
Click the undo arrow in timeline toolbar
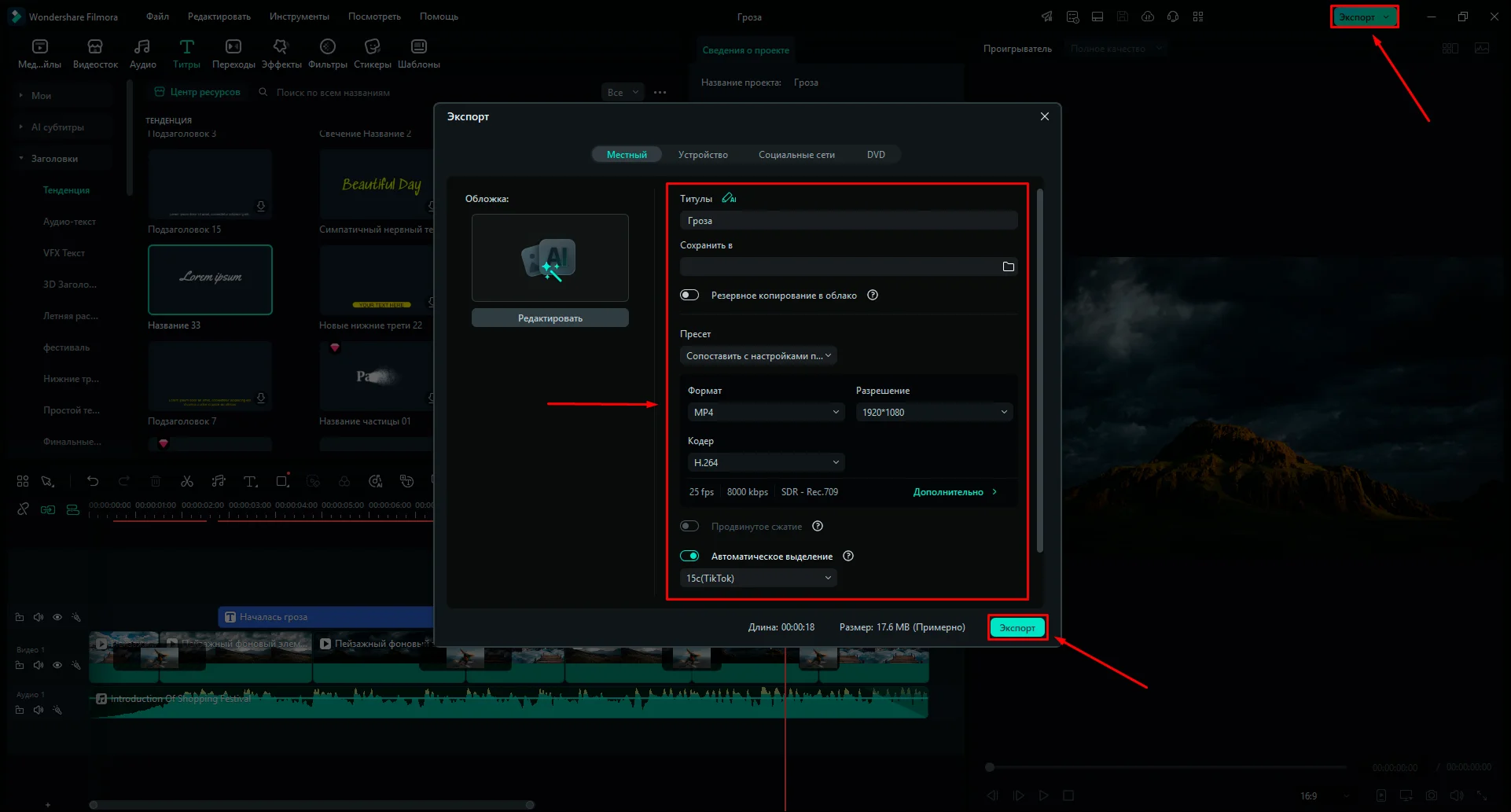click(x=93, y=481)
